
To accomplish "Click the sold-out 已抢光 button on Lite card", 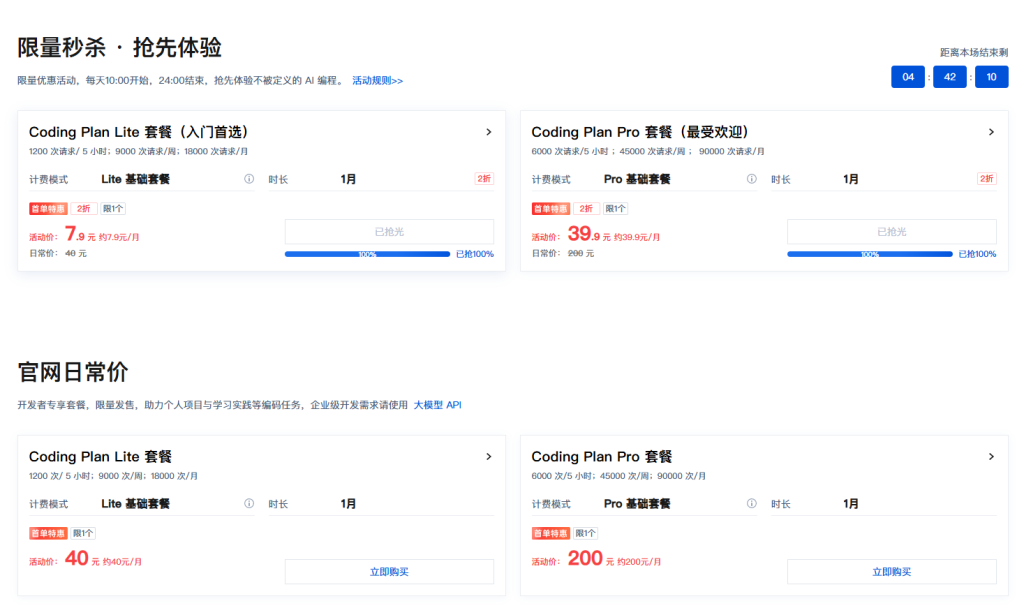I will [389, 232].
